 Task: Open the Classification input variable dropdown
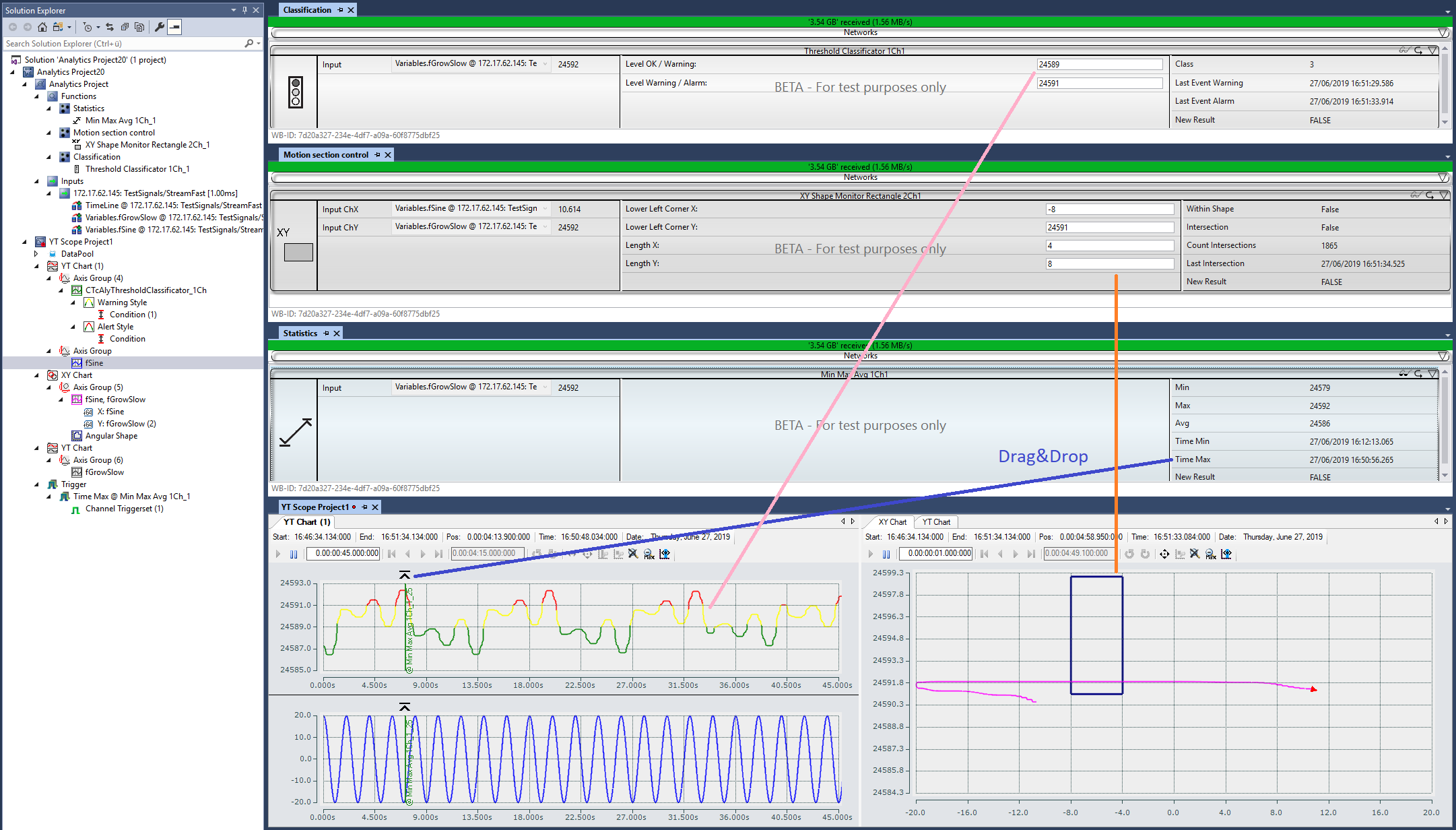click(545, 64)
